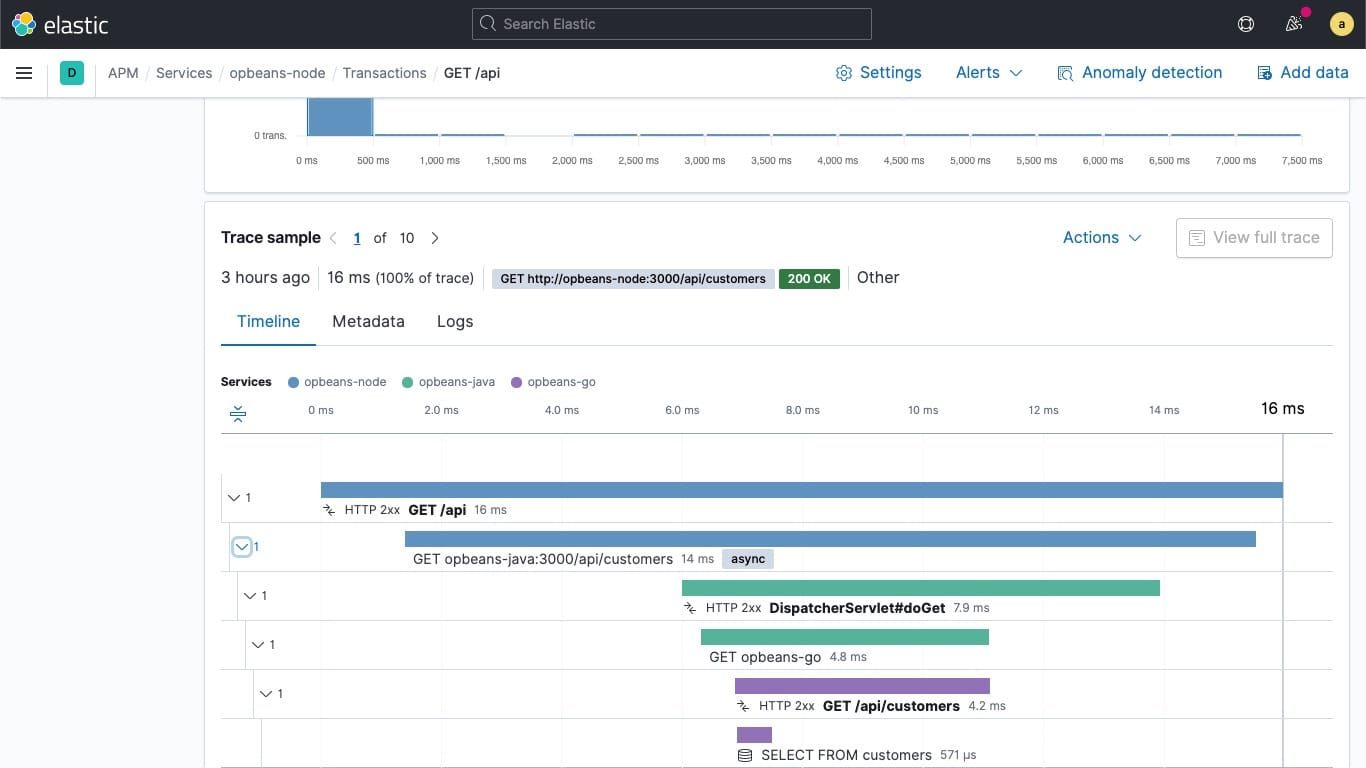Open Anomaly detection
The height and width of the screenshot is (768, 1366).
(1139, 72)
